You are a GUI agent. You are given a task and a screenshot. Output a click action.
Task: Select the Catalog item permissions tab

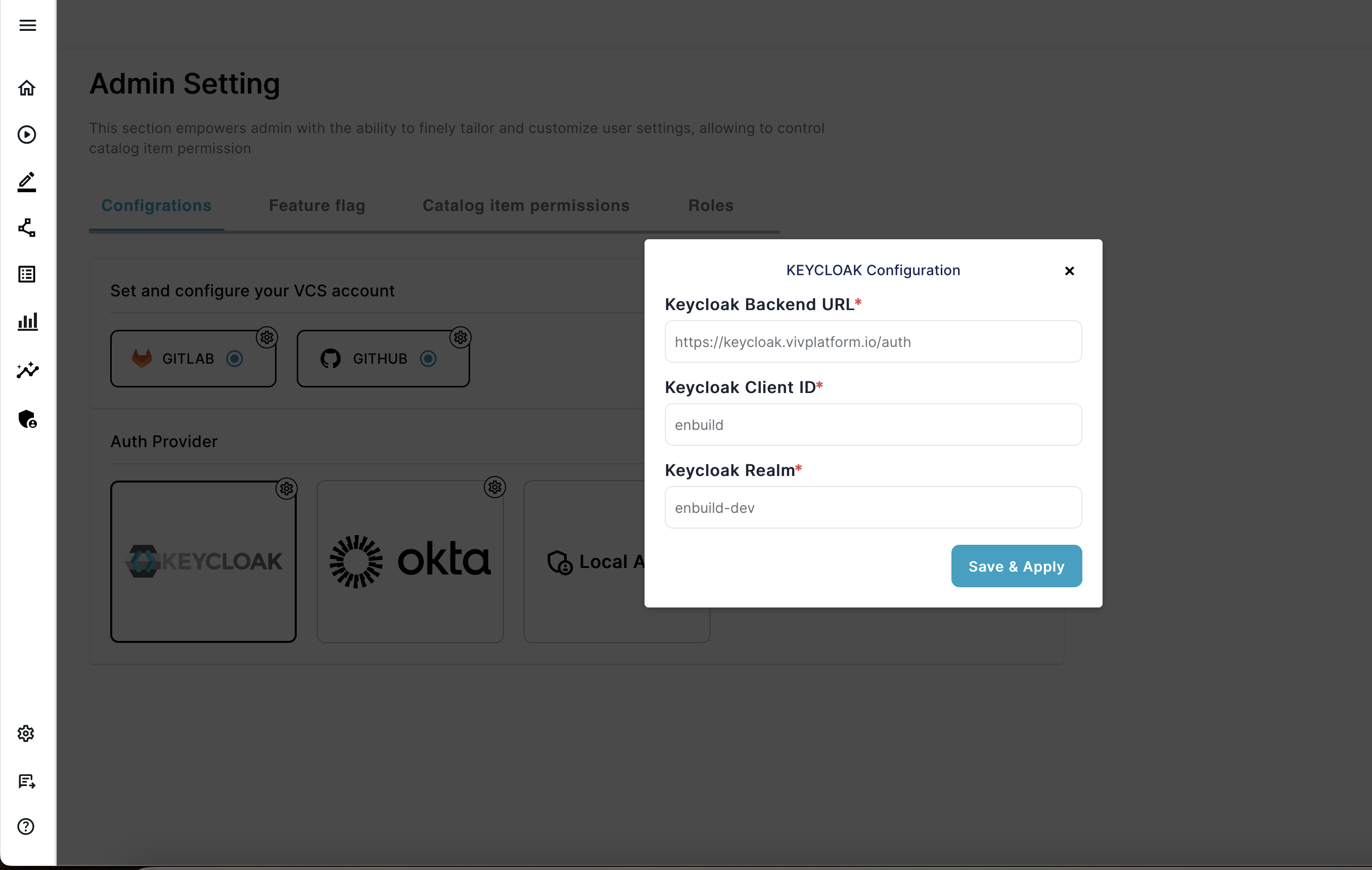pos(525,206)
